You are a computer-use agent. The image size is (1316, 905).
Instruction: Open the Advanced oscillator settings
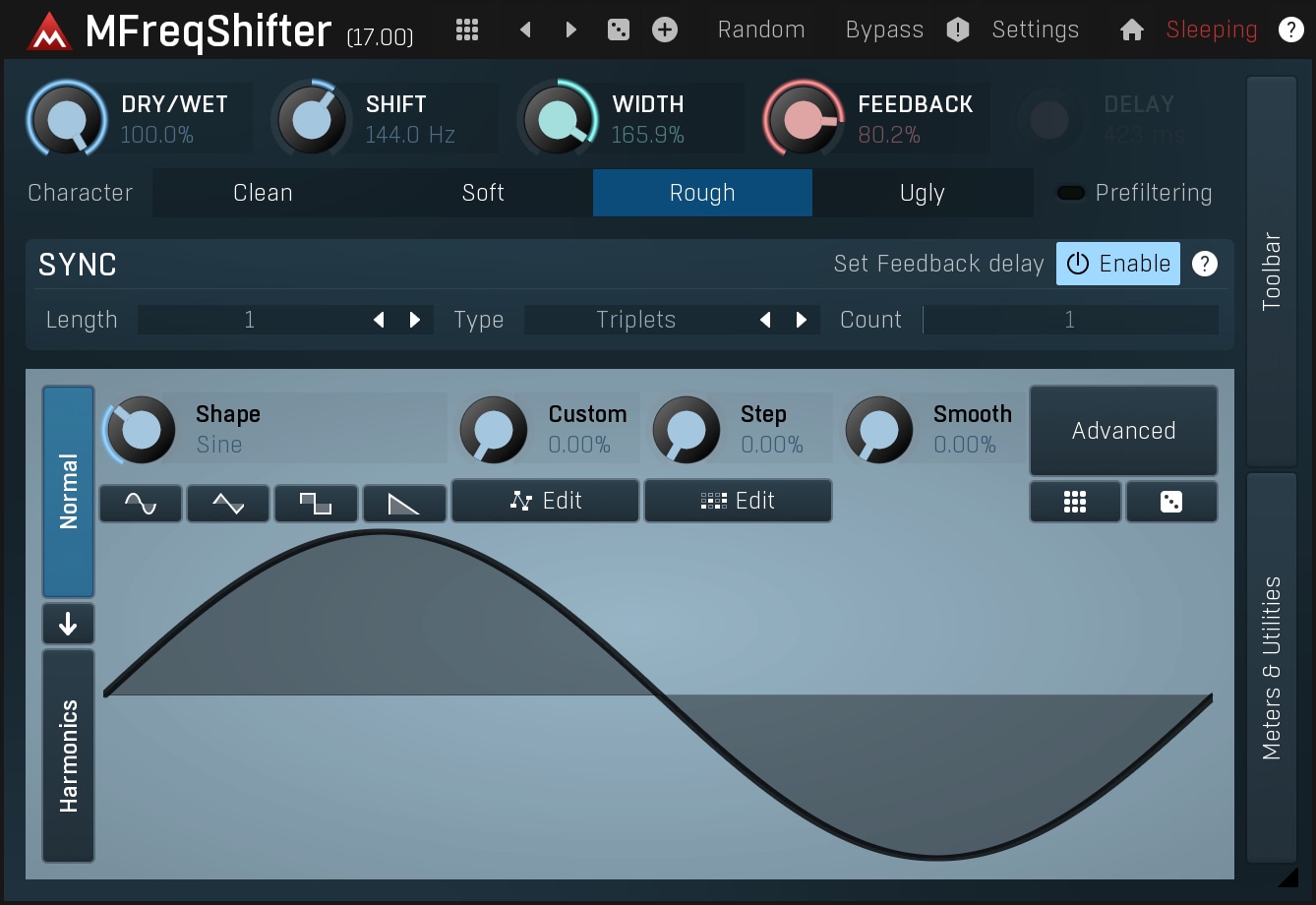point(1123,430)
